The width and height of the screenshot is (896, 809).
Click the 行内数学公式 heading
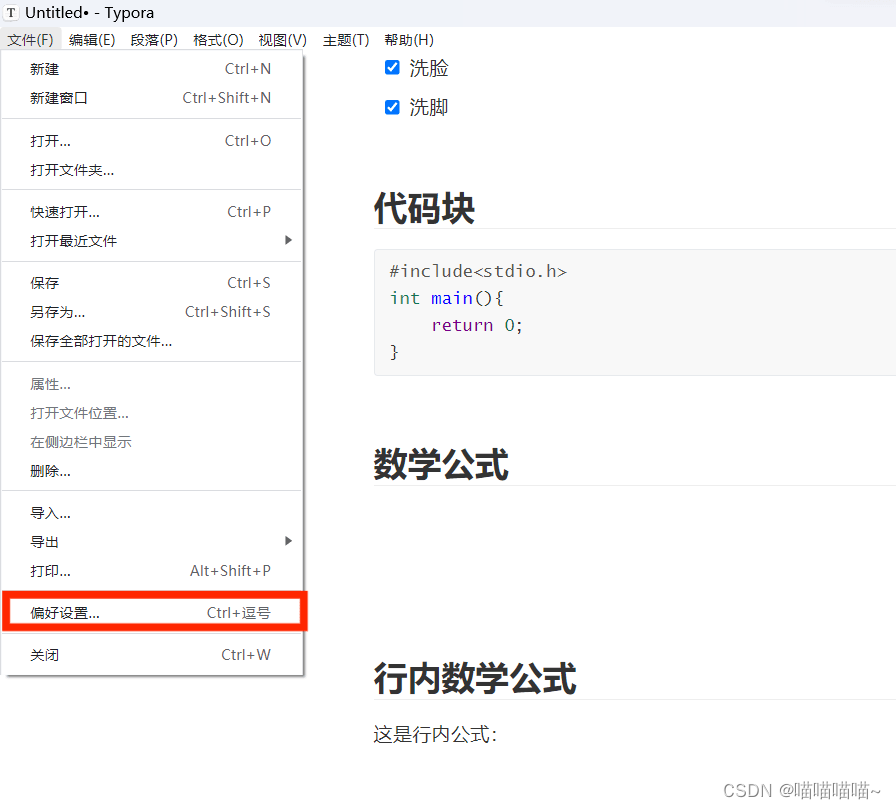coord(475,678)
